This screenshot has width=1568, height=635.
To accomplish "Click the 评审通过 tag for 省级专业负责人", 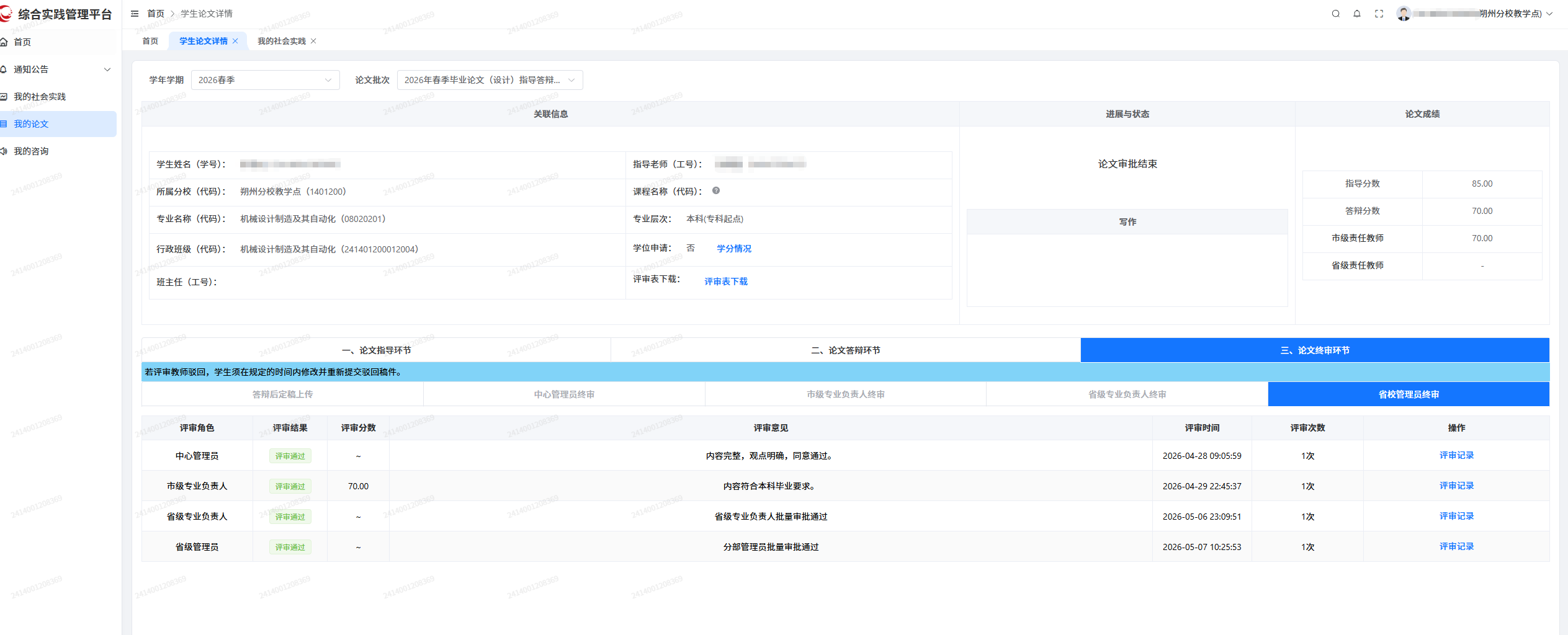I will [290, 517].
